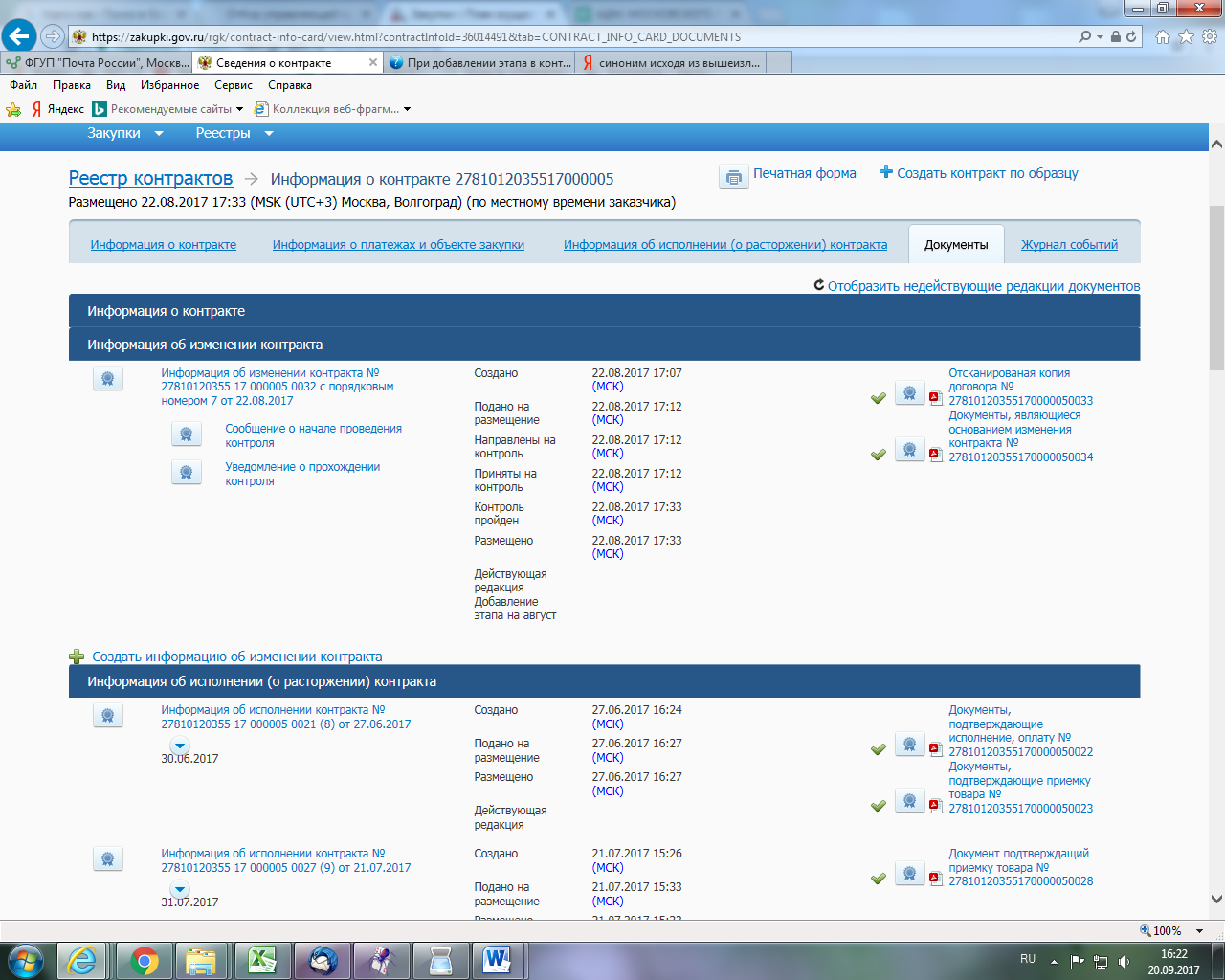The width and height of the screenshot is (1225, 980).
Task: Switch to Информация о платежах и объекте закупки tab
Action: (x=398, y=245)
